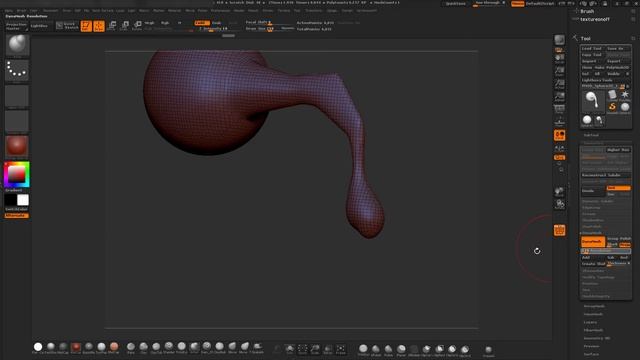Toggle the orange Draw mode button

pyautogui.click(x=99, y=26)
